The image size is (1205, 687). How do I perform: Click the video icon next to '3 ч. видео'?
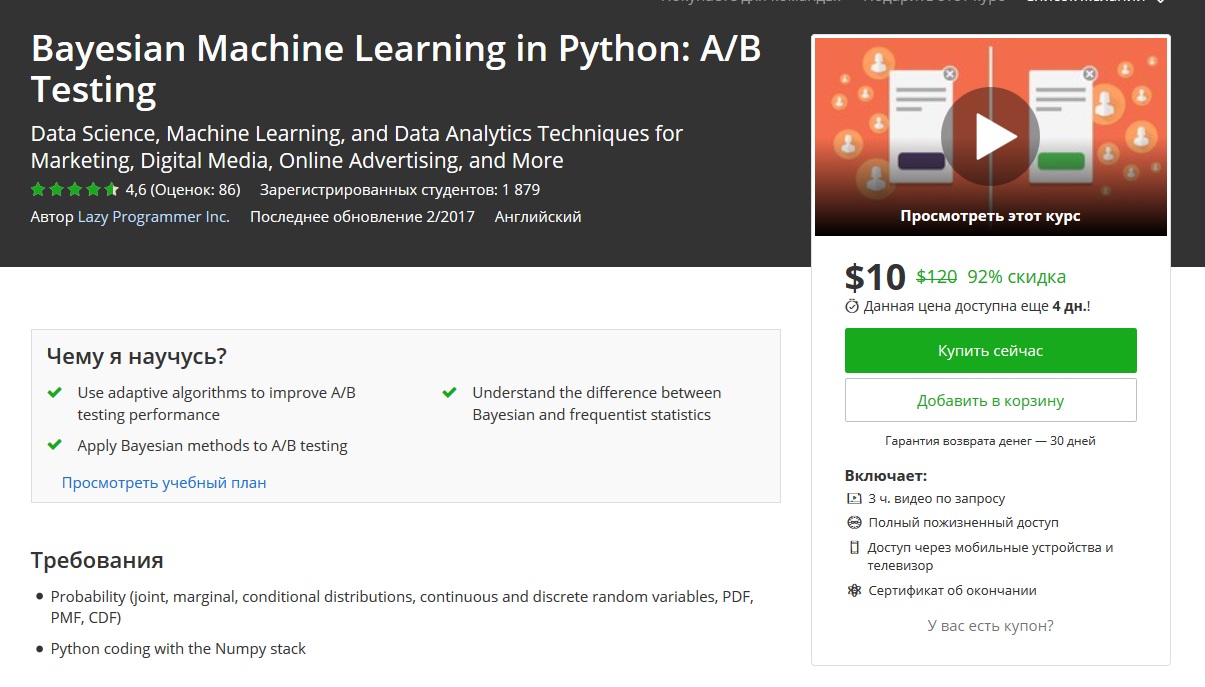point(854,498)
